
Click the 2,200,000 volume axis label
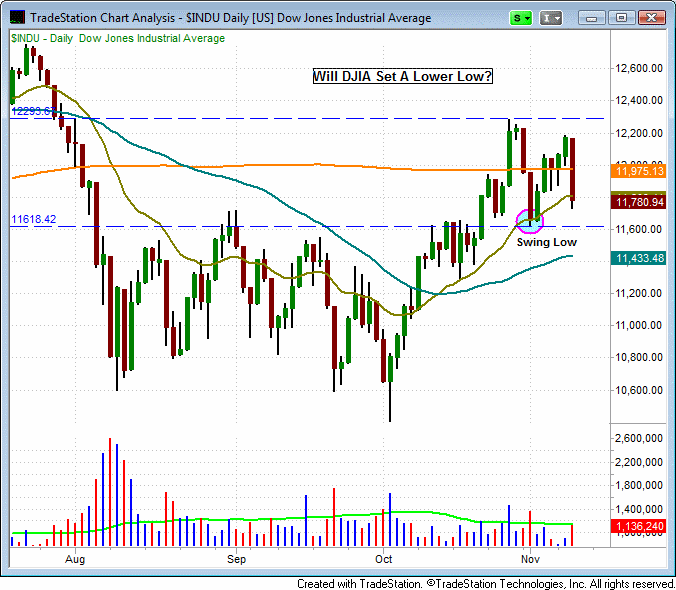coord(639,462)
